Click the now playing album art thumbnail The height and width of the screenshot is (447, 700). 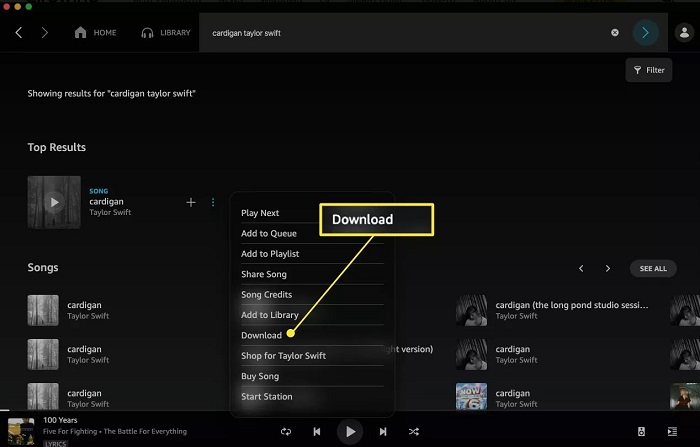click(x=21, y=431)
